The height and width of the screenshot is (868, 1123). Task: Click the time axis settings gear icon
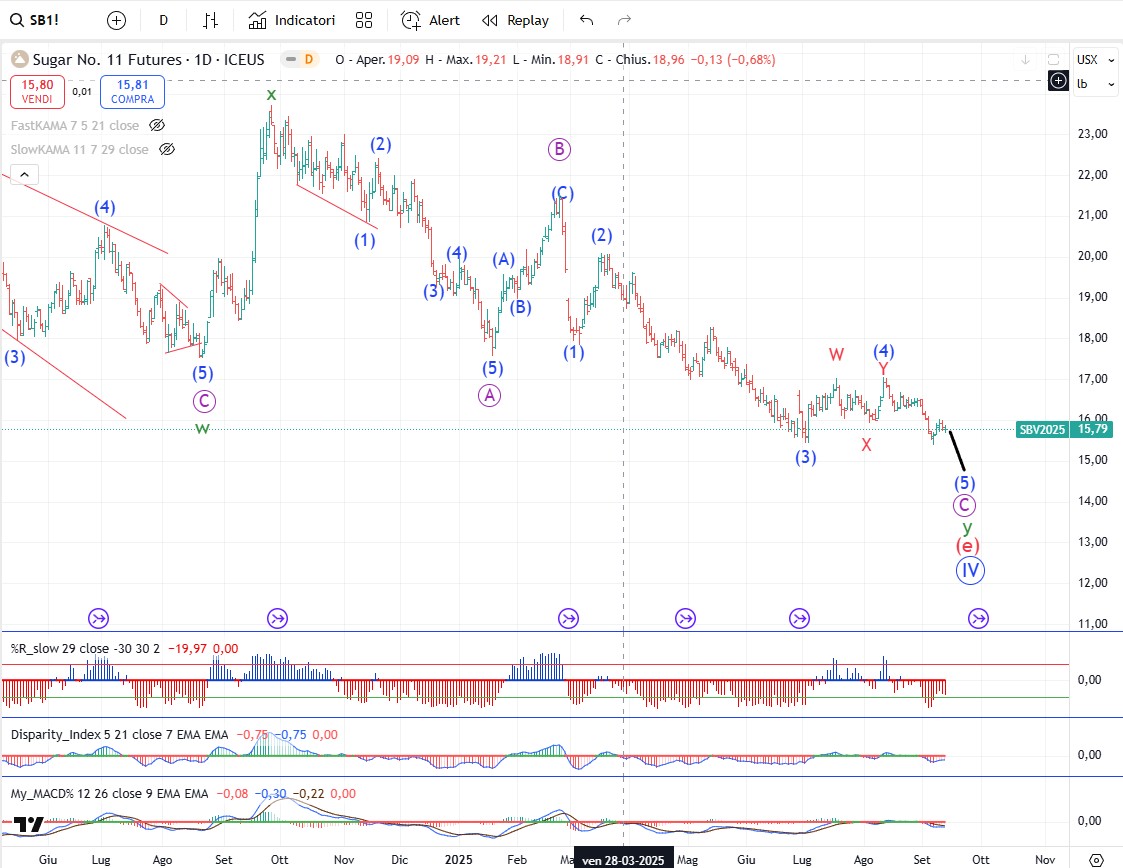(x=1096, y=859)
